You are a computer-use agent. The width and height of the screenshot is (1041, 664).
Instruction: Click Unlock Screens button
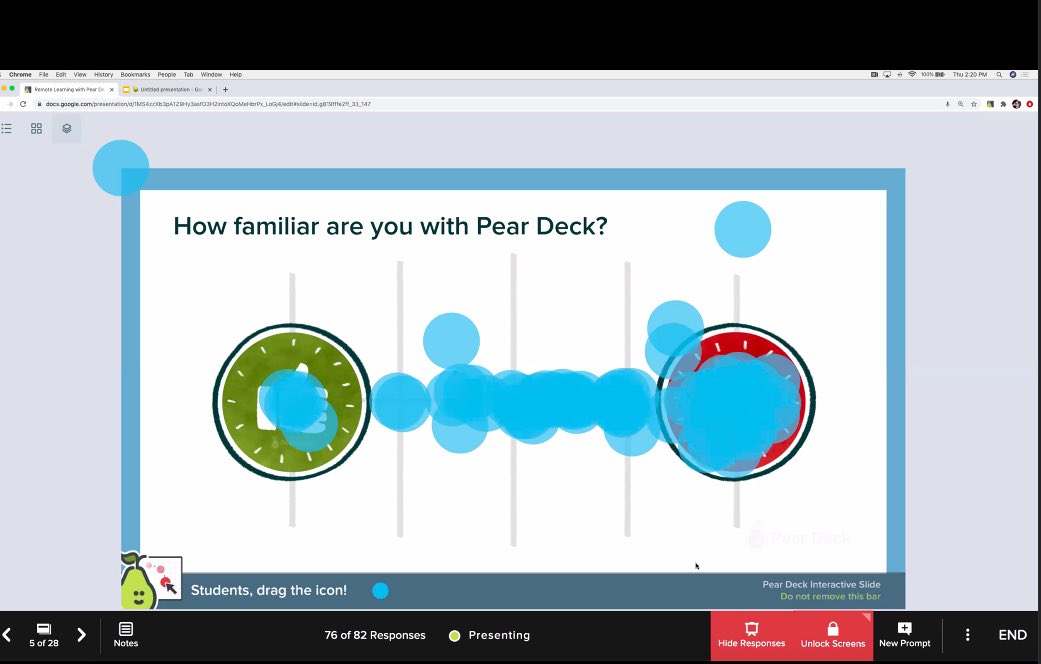(x=833, y=635)
